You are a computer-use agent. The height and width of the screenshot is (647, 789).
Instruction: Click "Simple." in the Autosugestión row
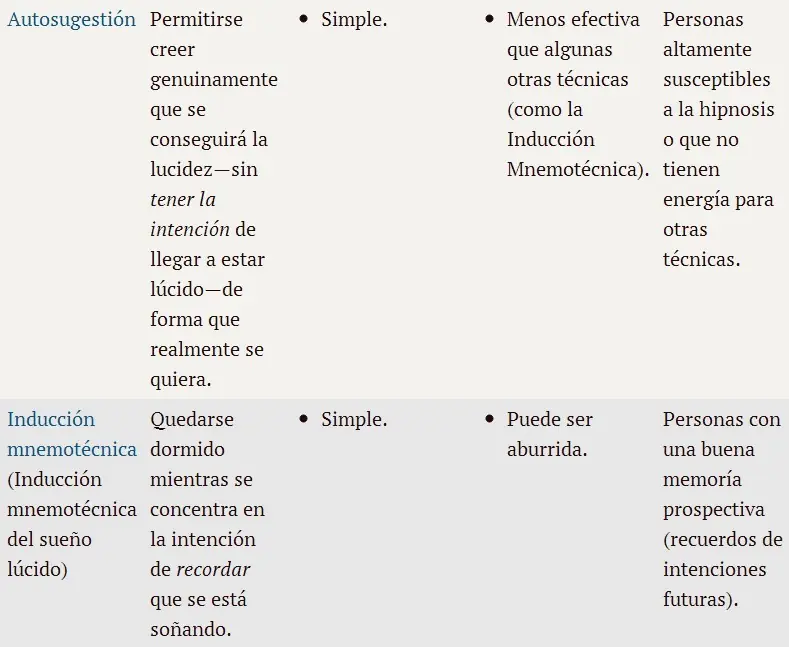point(354,20)
